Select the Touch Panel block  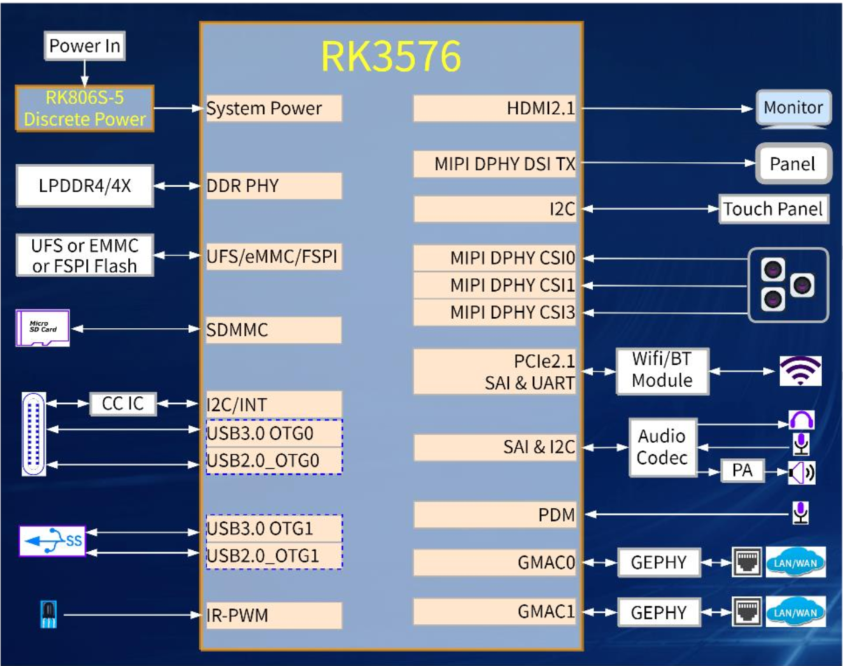(773, 209)
